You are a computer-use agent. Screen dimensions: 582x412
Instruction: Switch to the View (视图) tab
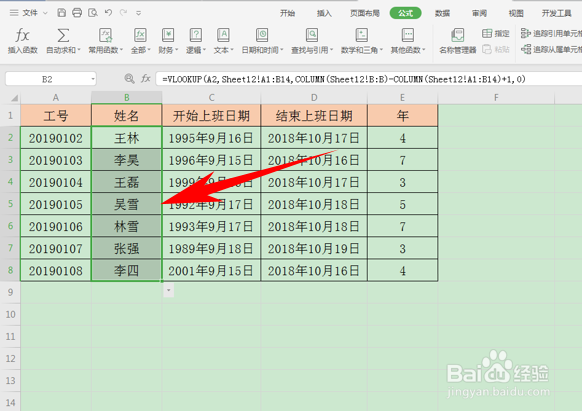(516, 13)
